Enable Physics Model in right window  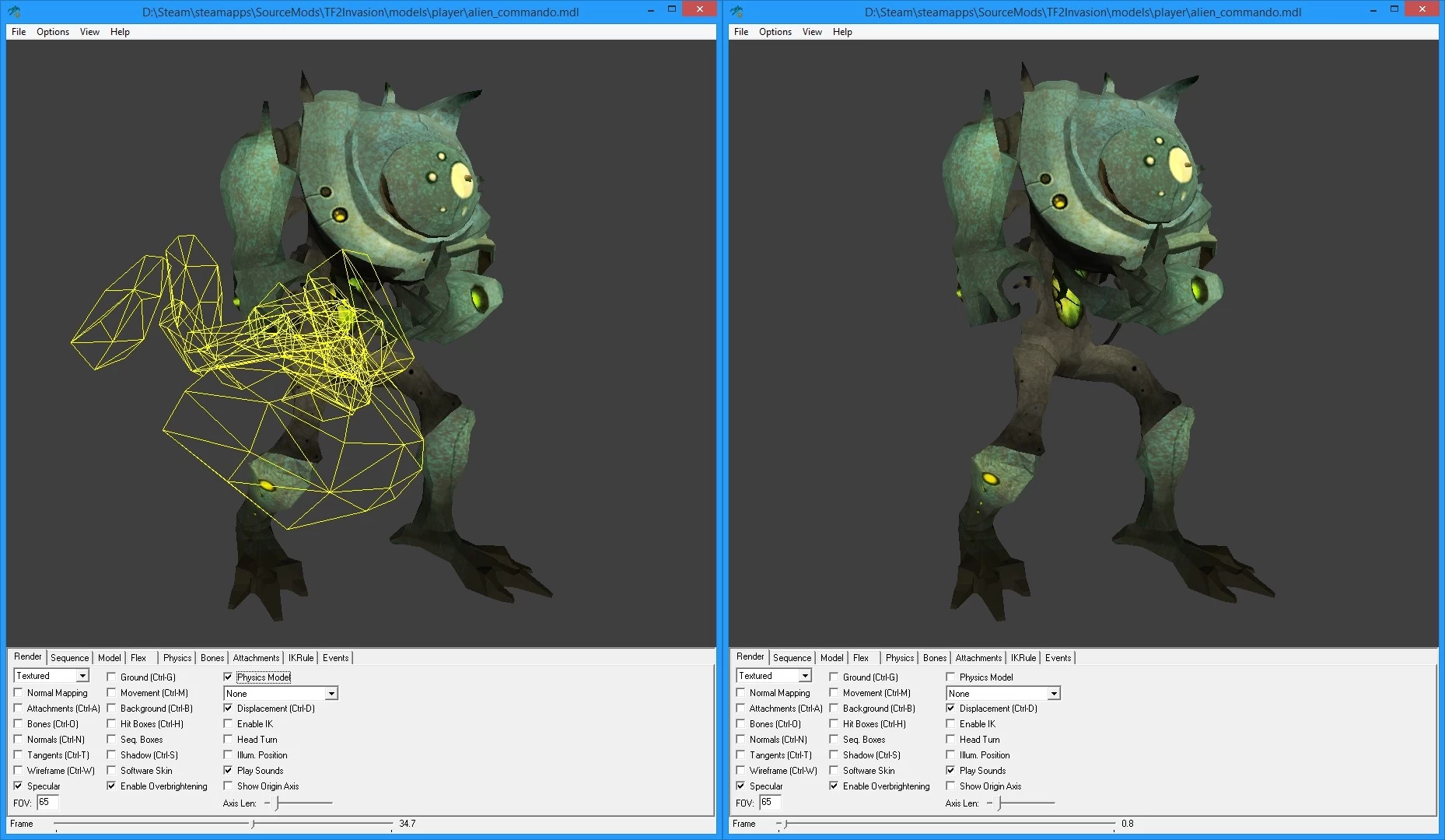950,677
